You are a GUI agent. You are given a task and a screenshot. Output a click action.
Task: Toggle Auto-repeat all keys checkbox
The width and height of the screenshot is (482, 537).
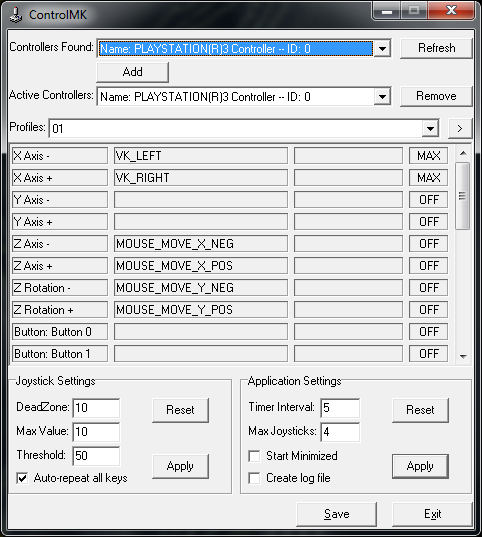(22, 478)
